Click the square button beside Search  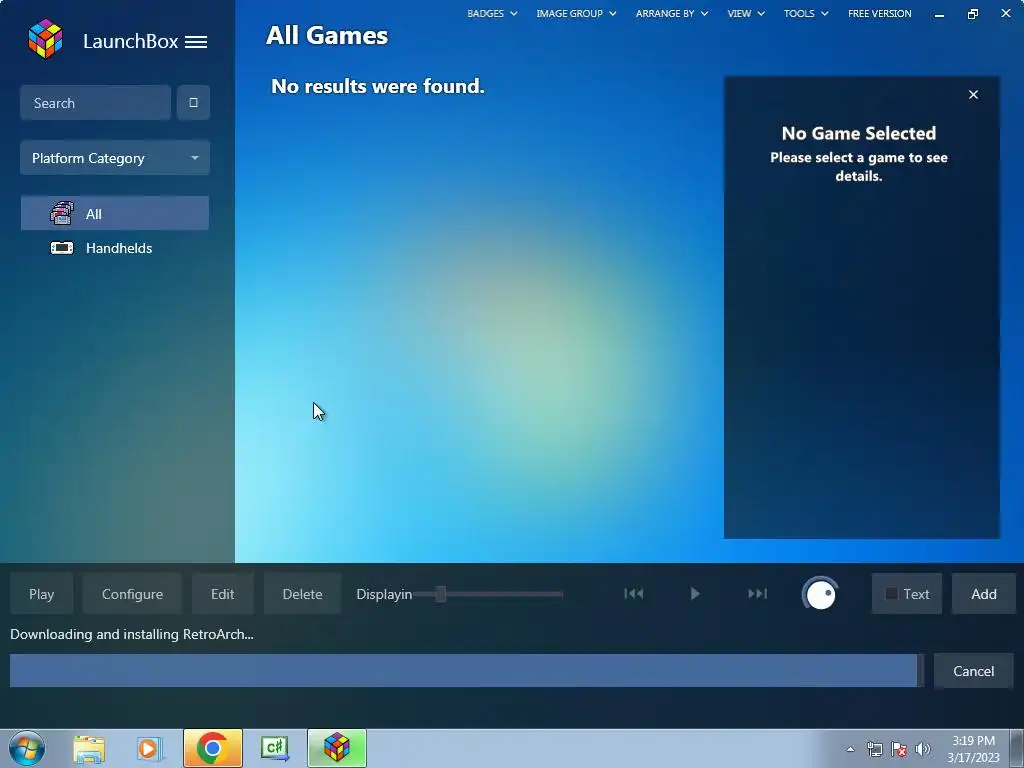193,103
